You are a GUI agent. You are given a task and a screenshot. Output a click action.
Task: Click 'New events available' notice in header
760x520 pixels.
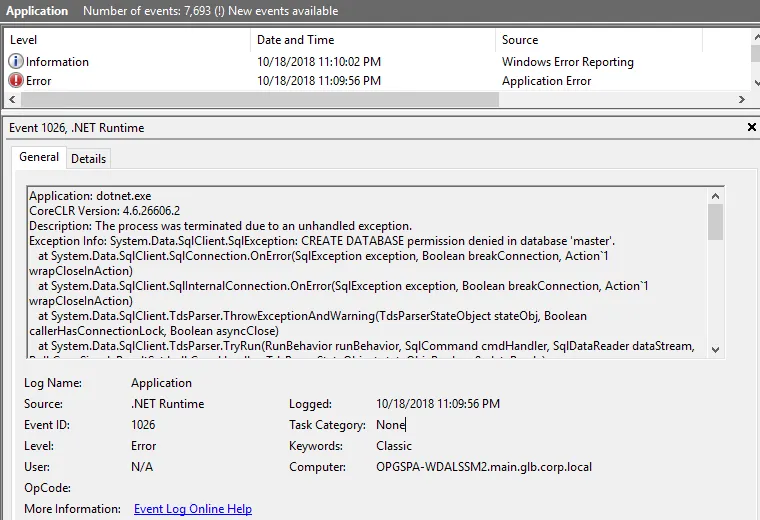coord(283,11)
